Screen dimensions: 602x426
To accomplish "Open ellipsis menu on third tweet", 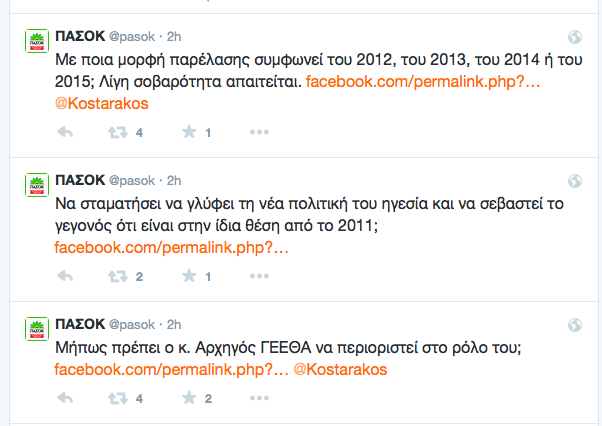I will [259, 398].
